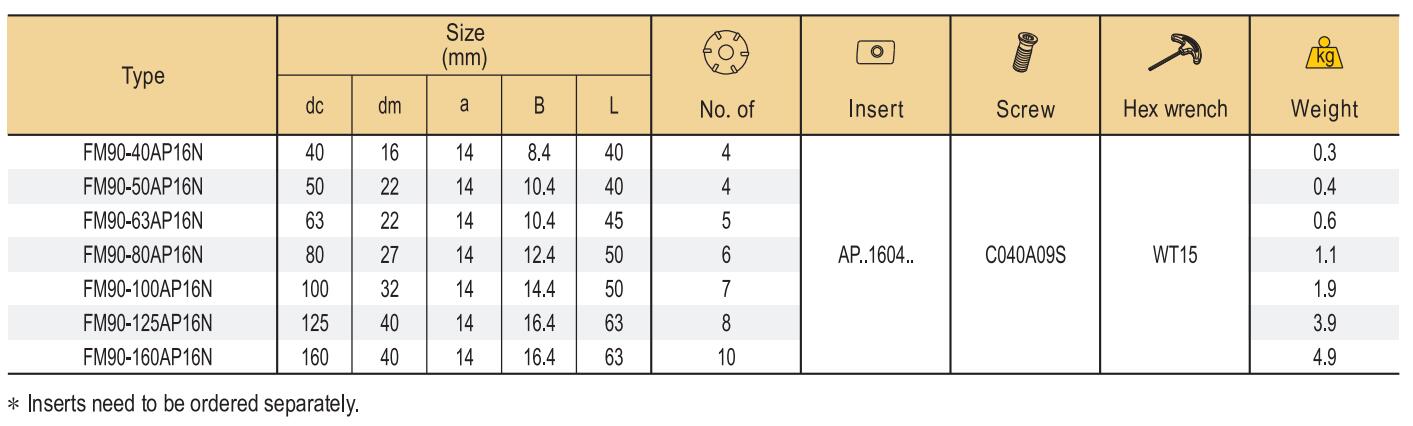
Task: Select the FM90-63AP16N row label
Action: (x=144, y=219)
